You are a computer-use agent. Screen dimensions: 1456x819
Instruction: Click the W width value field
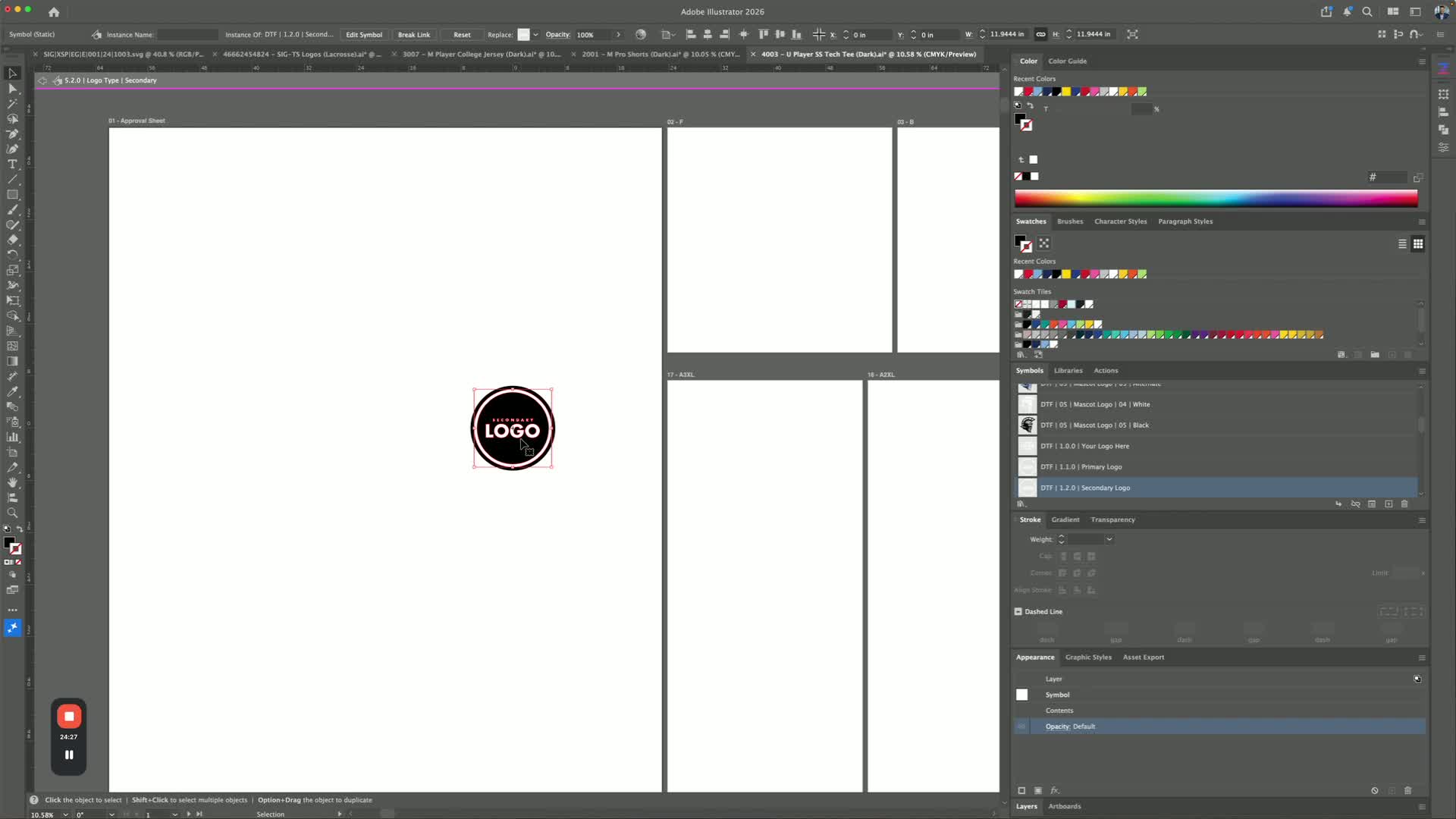point(1007,35)
